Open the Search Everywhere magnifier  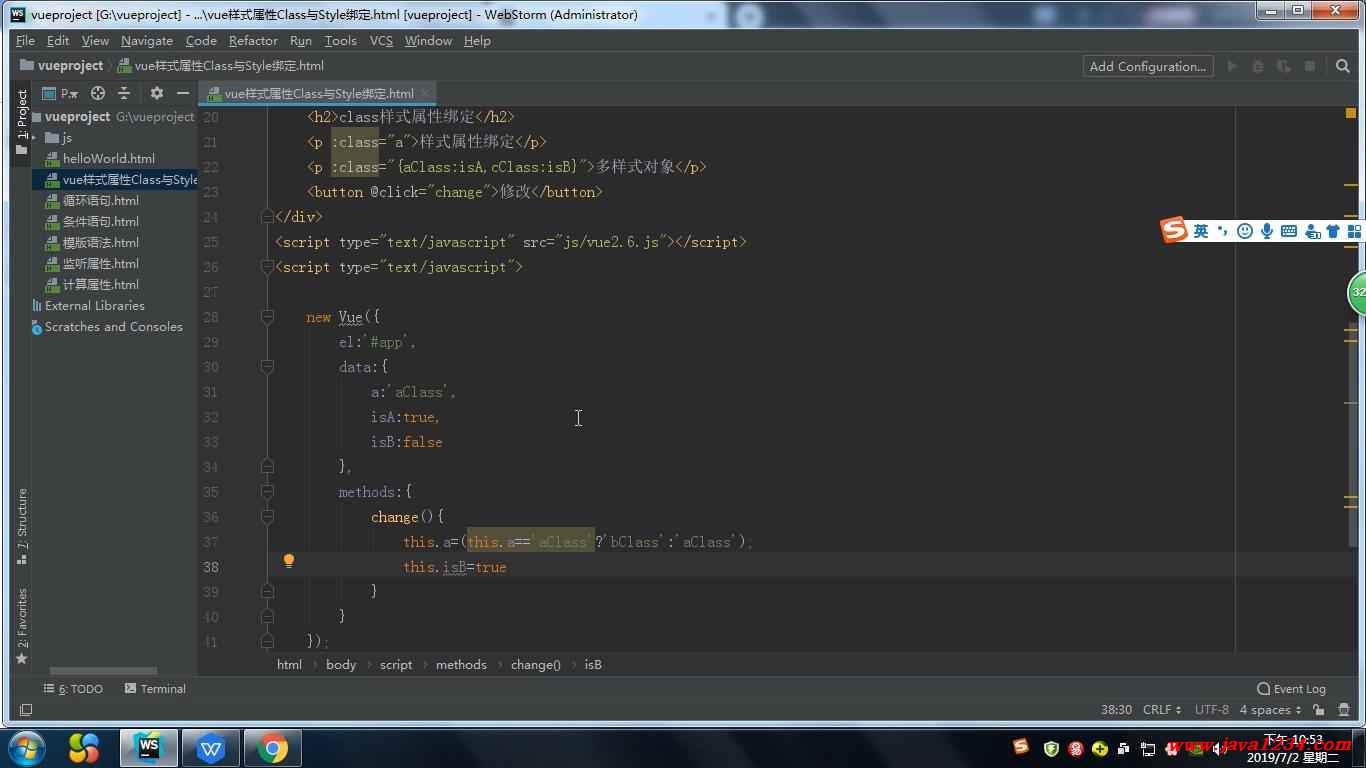click(x=1343, y=66)
